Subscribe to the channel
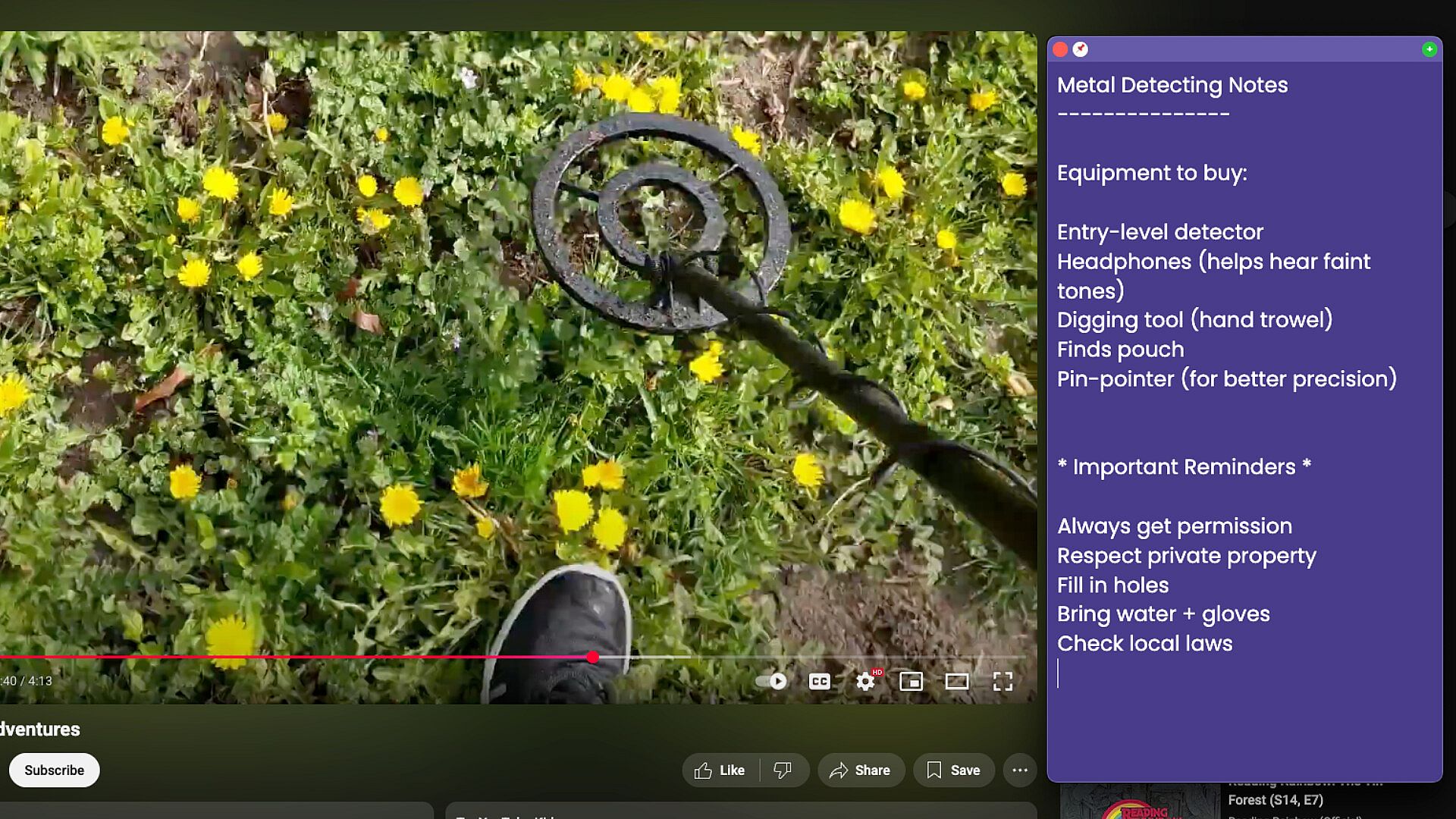This screenshot has height=819, width=1456. [x=54, y=770]
